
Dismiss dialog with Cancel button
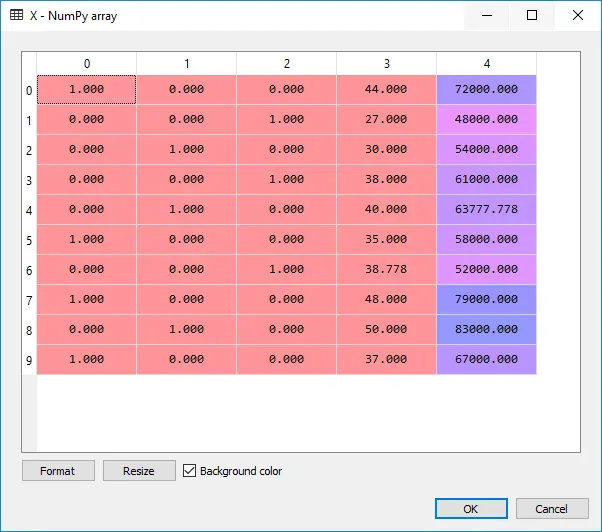click(552, 509)
